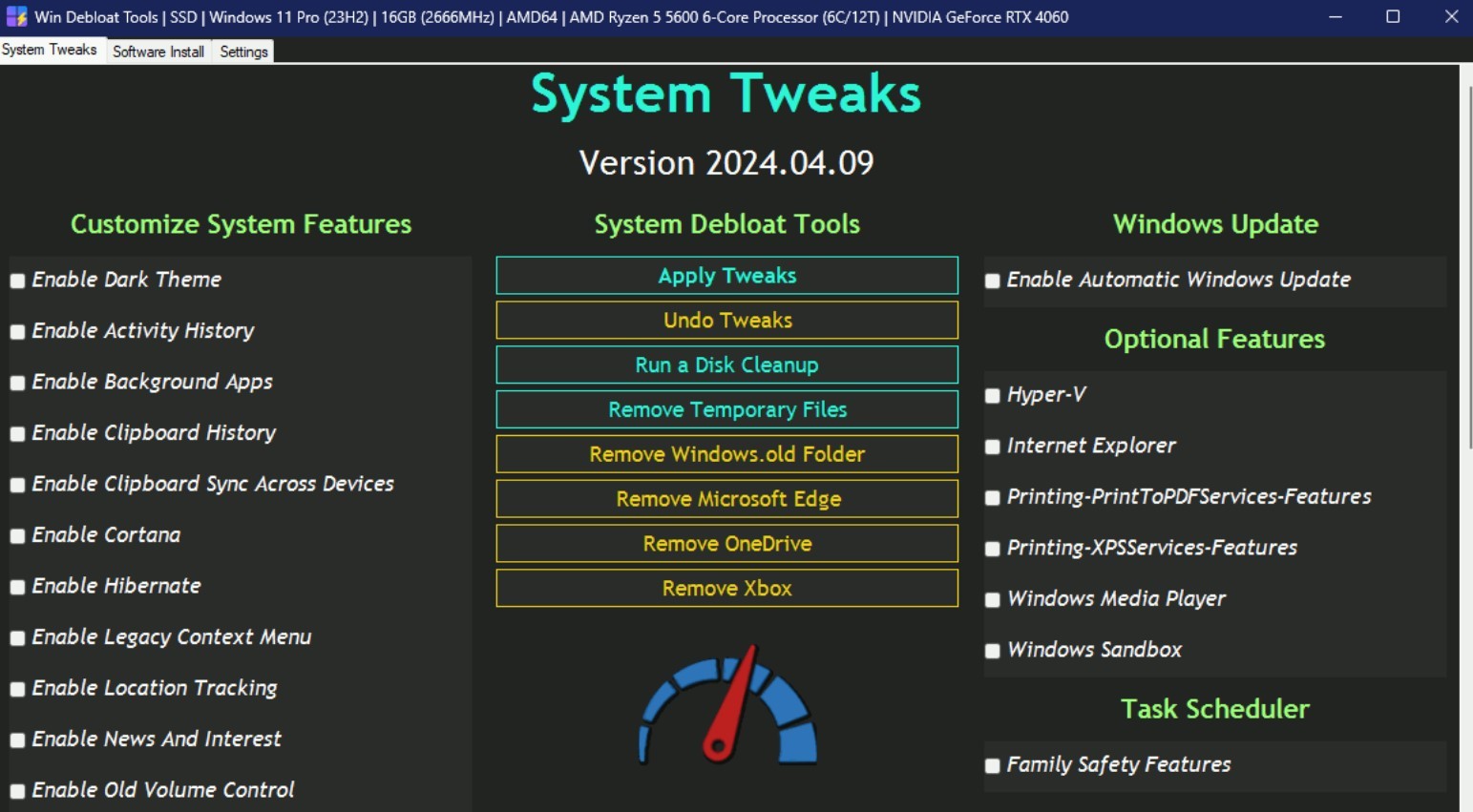Viewport: 1473px width, 812px height.
Task: Toggle Family Safety Features task
Action: coord(993,765)
